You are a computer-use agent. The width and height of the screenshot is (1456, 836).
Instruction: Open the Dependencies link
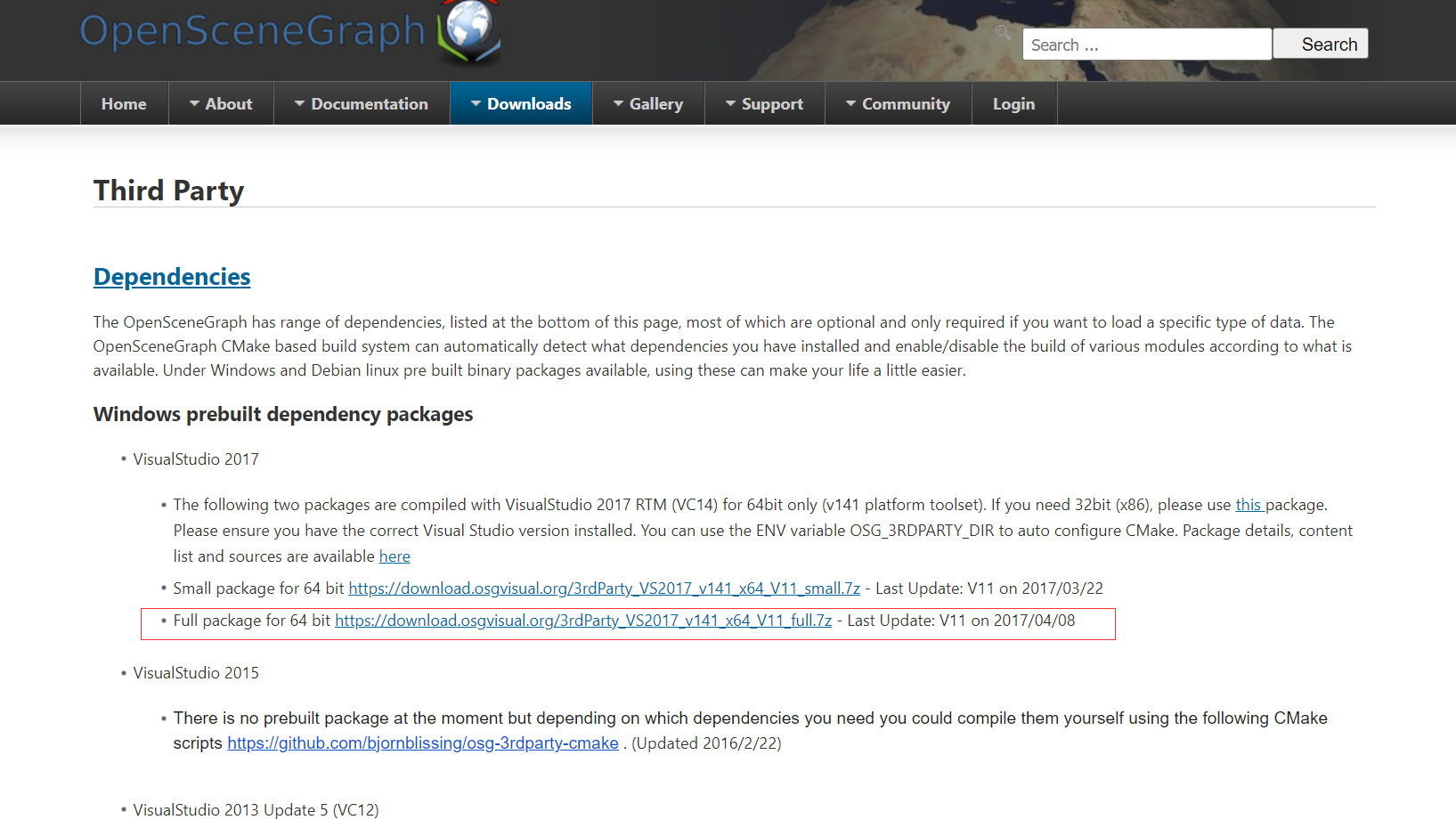click(171, 277)
